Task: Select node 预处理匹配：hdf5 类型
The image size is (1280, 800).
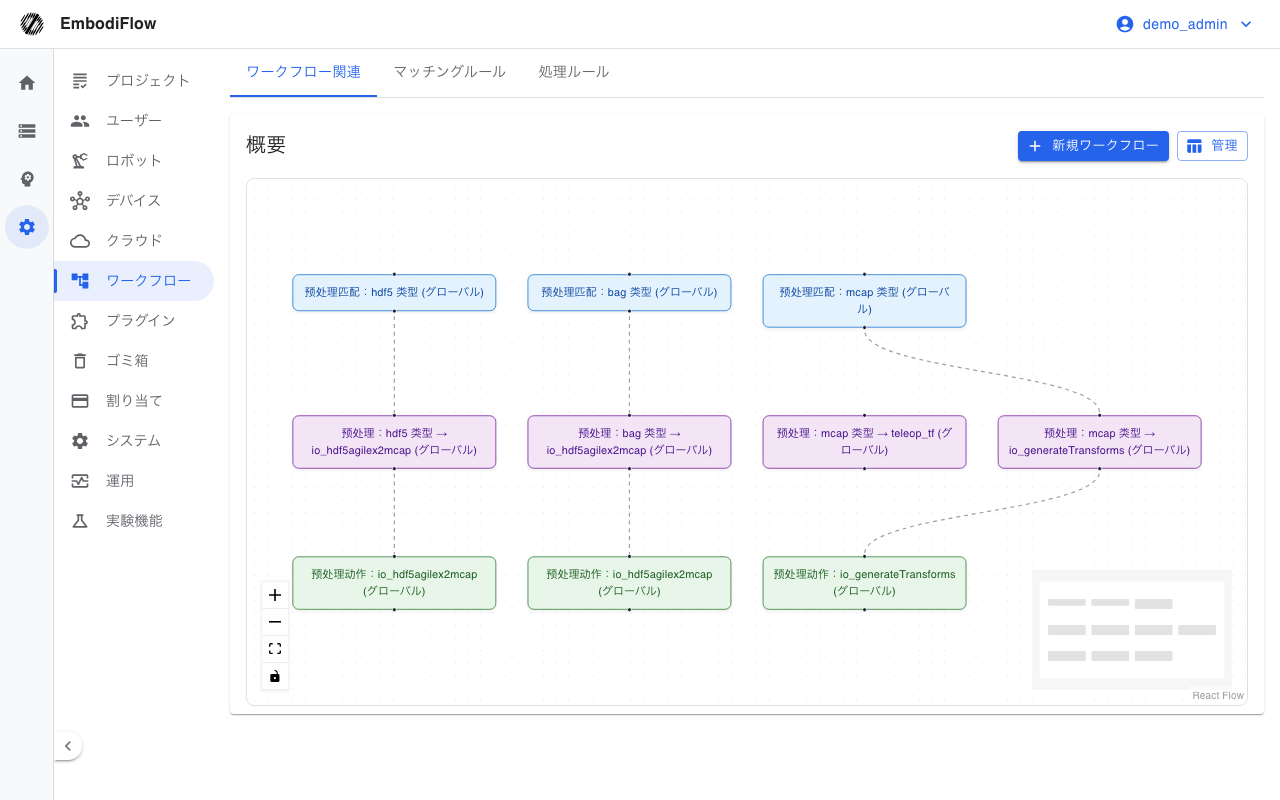Action: (x=394, y=293)
